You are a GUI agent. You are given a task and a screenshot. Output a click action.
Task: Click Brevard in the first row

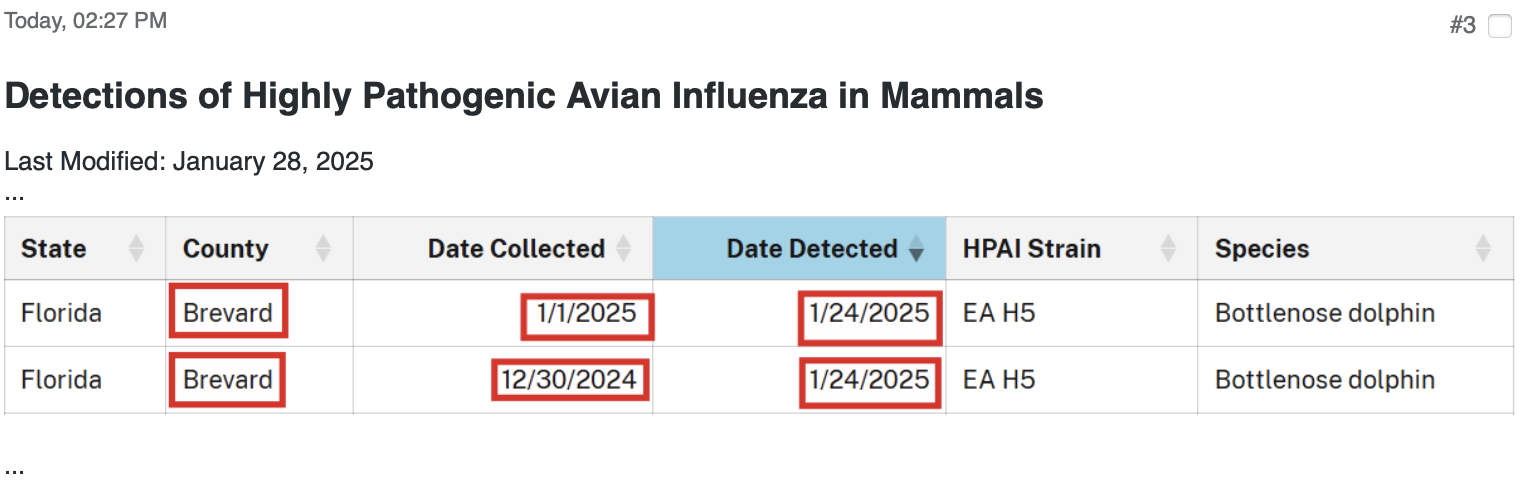(228, 313)
